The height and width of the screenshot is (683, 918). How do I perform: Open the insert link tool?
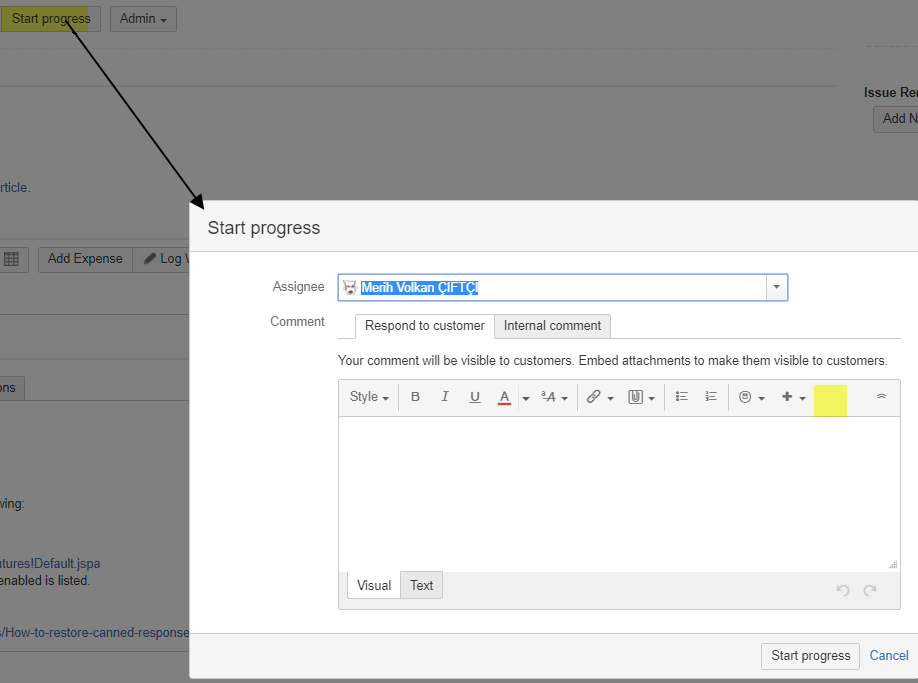595,397
